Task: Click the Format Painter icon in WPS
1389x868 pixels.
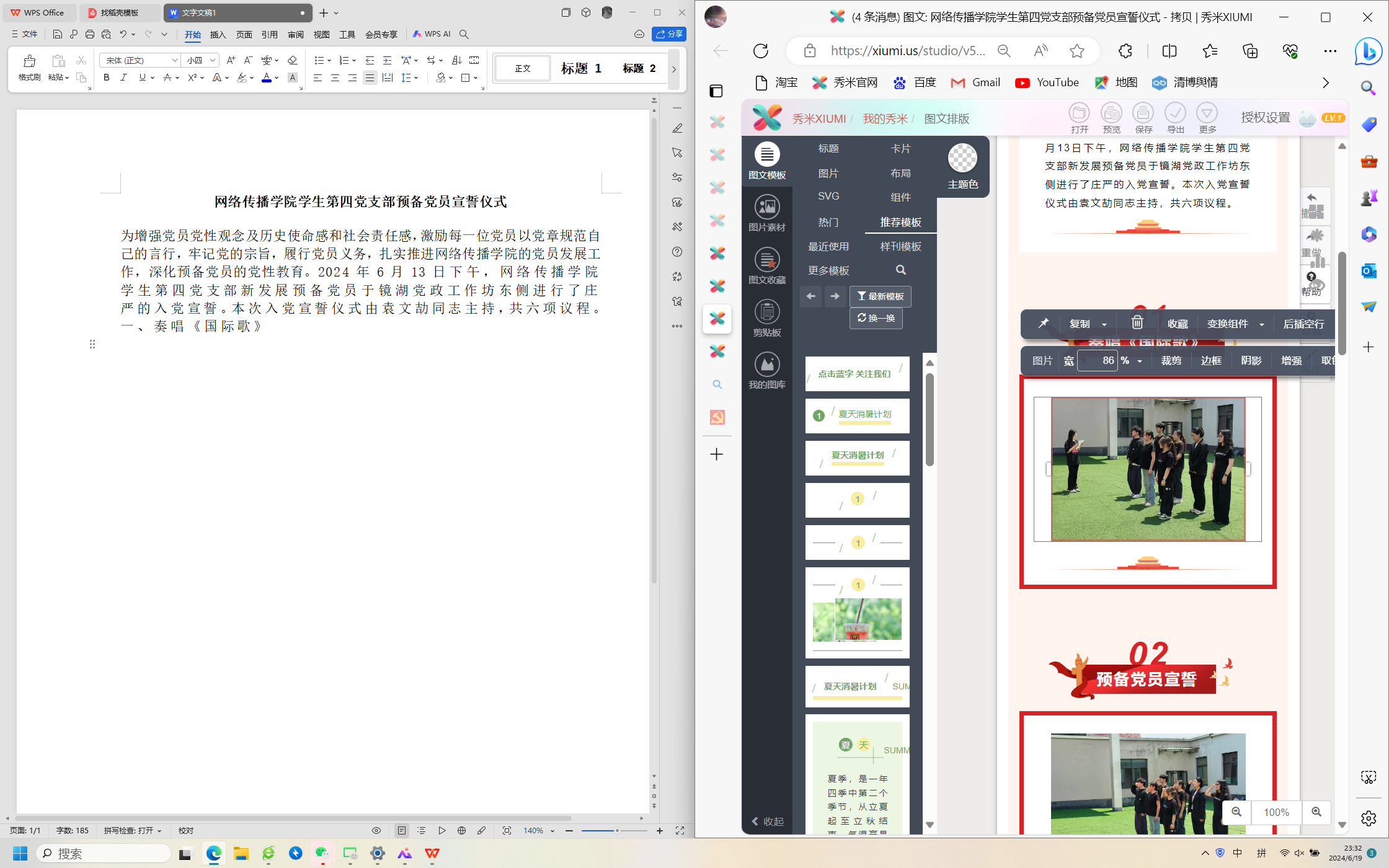Action: pos(29,68)
